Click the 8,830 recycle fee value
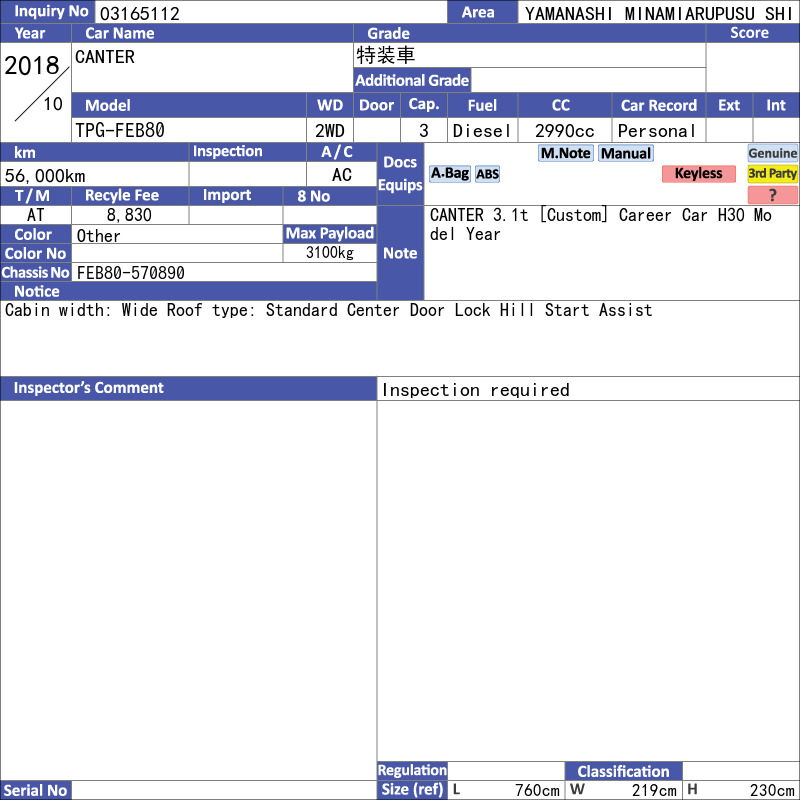 point(129,215)
